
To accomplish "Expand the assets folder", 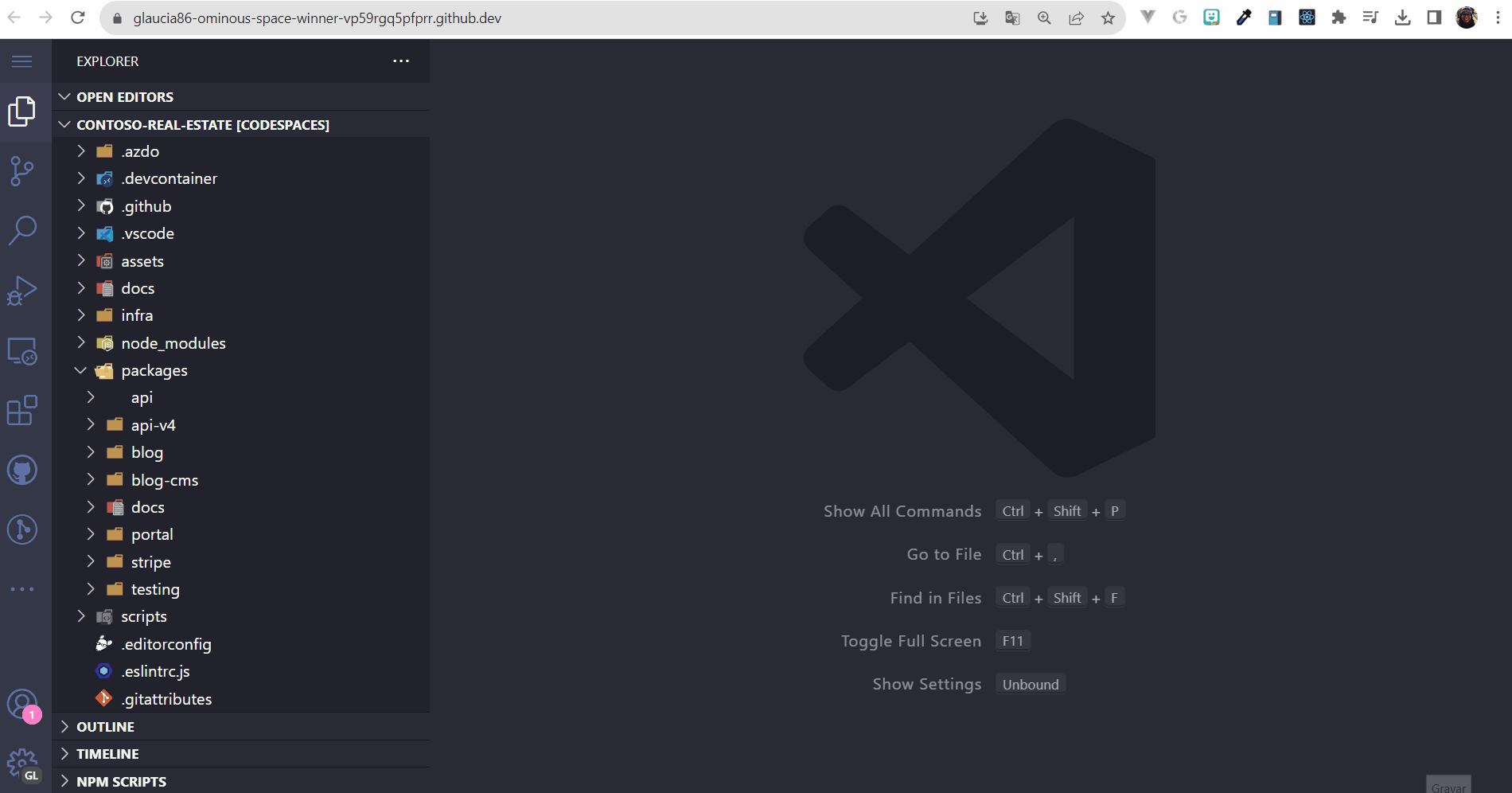I will pos(240,261).
